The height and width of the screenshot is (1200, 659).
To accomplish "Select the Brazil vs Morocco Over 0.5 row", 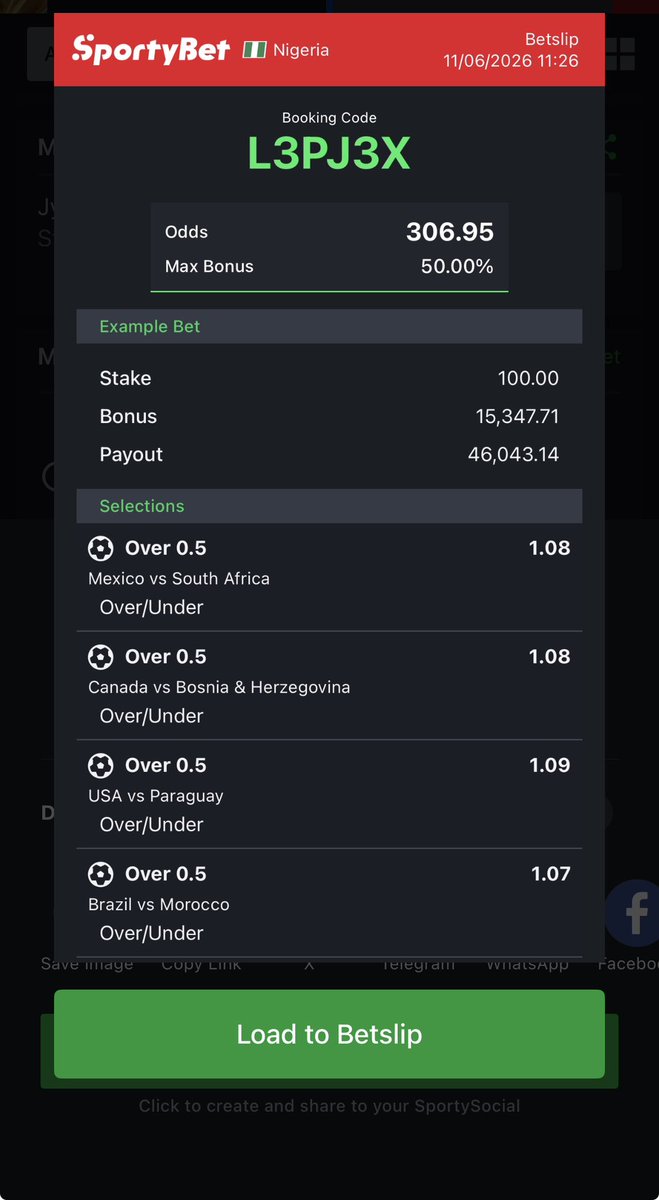I will pos(329,903).
